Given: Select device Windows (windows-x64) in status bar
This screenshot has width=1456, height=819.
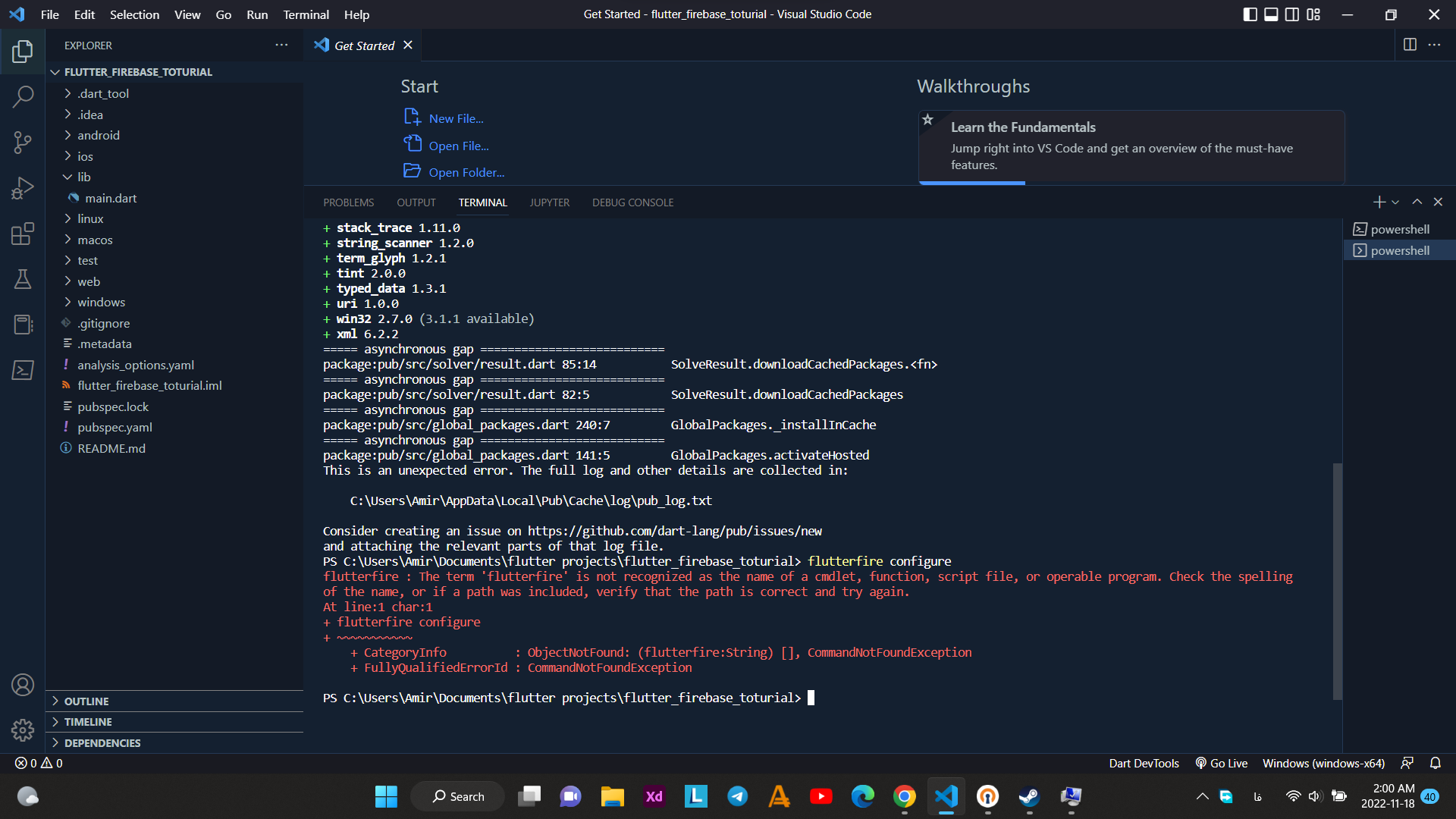Looking at the screenshot, I should click(1323, 763).
